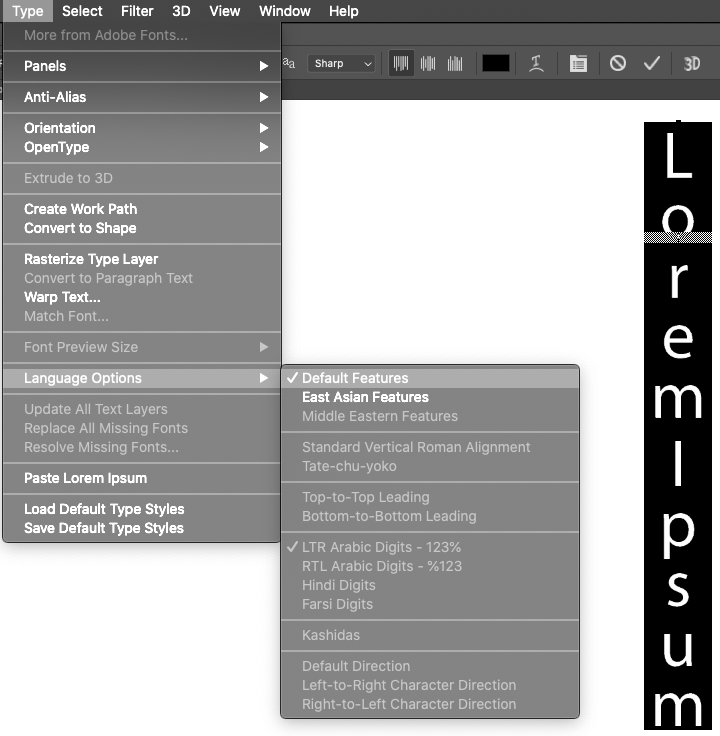Open the Language Options submenu

click(142, 378)
